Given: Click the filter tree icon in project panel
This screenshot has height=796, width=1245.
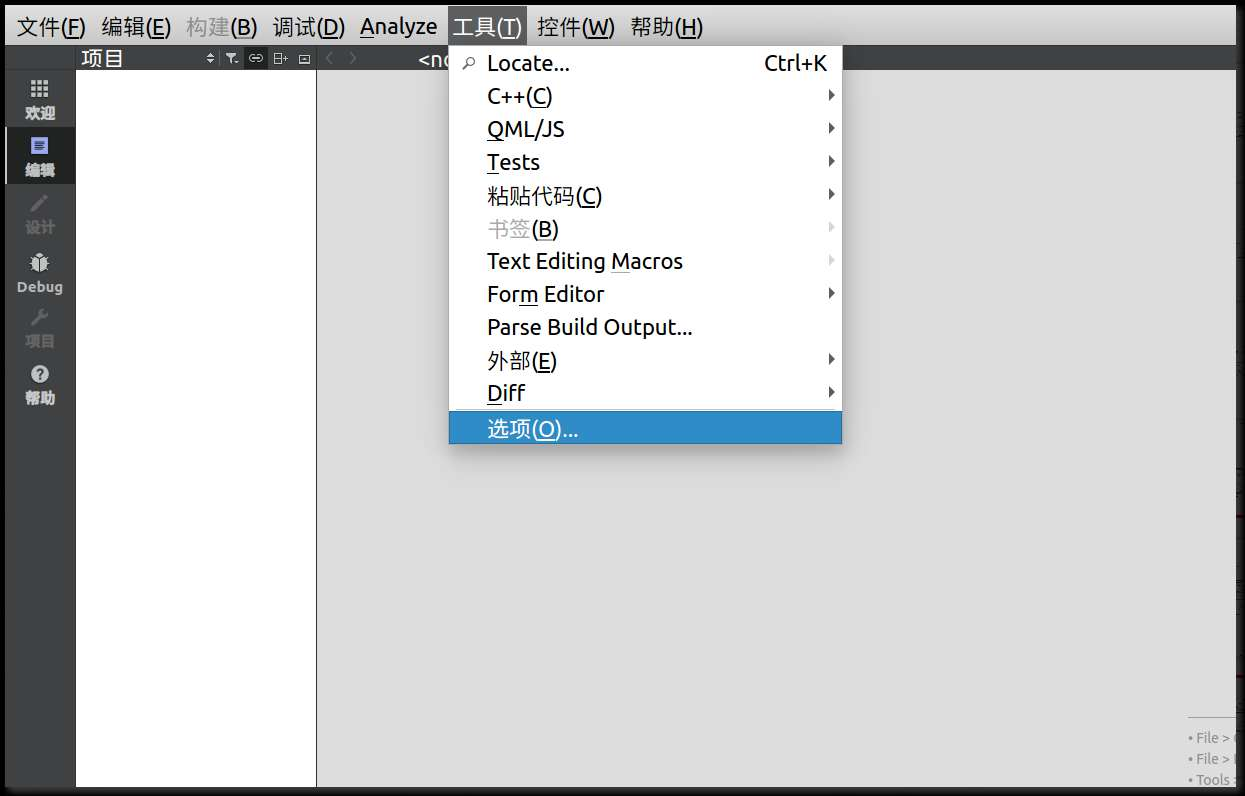Looking at the screenshot, I should 231,59.
